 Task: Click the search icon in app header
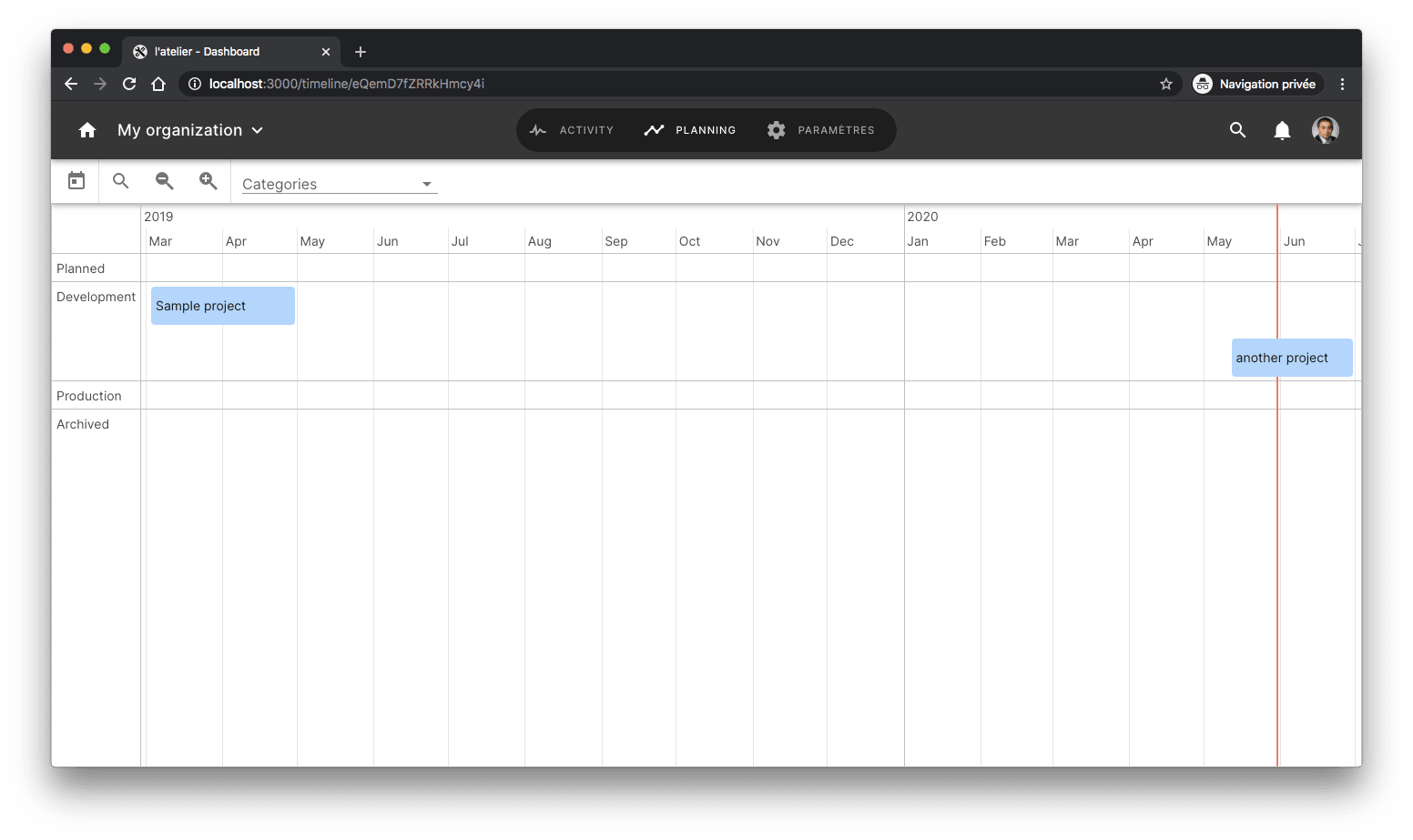click(1237, 130)
